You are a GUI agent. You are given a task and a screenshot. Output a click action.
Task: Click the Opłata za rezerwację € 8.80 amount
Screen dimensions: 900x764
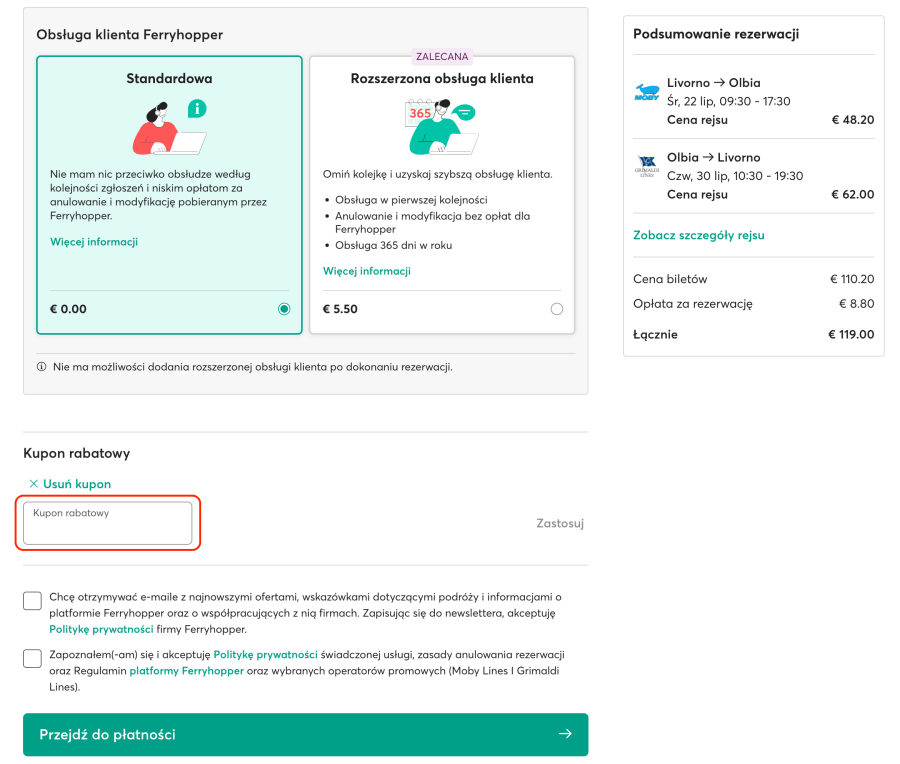(x=856, y=304)
